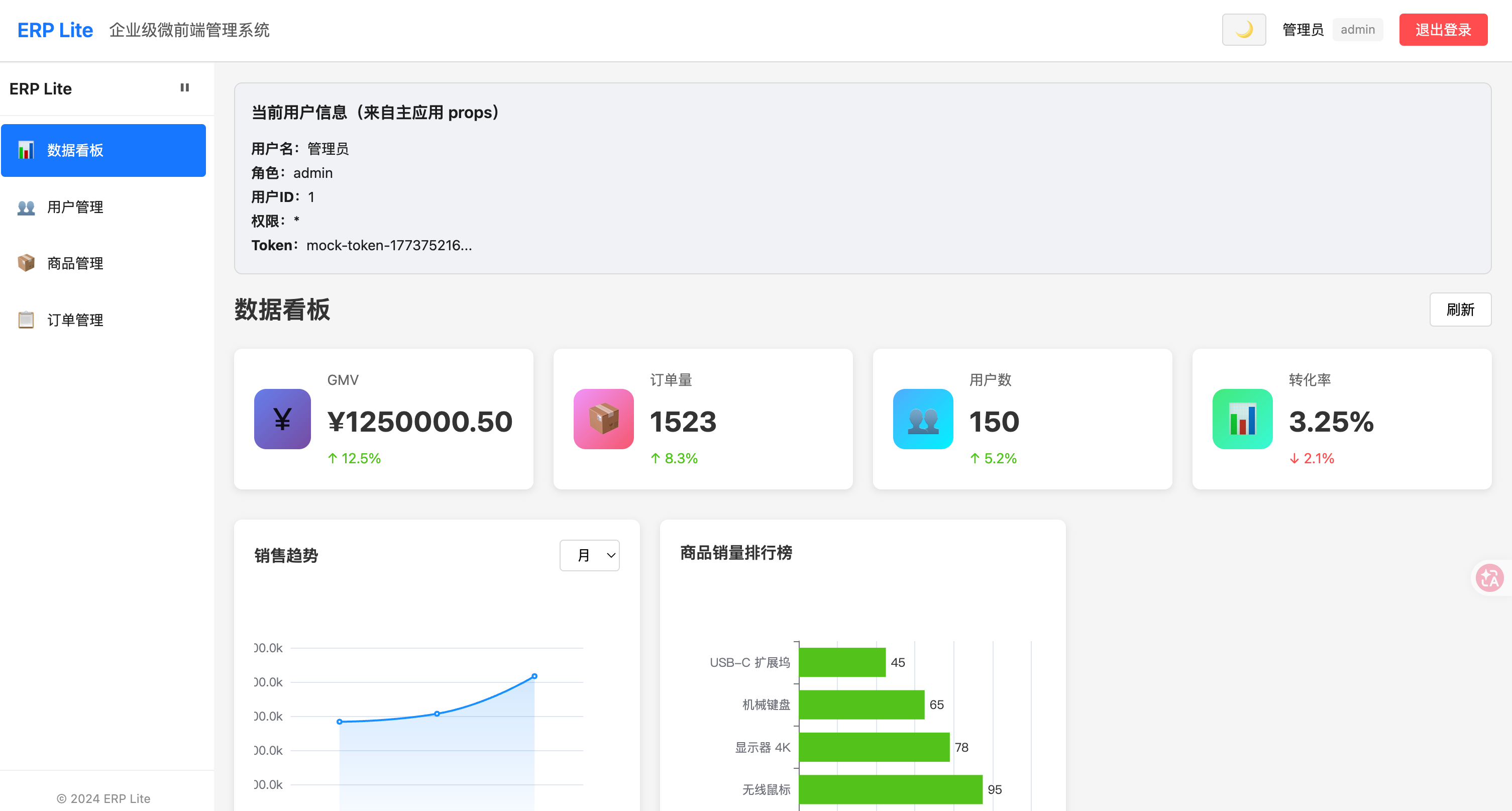
Task: Click the 订单量 value 1523
Action: click(x=683, y=422)
